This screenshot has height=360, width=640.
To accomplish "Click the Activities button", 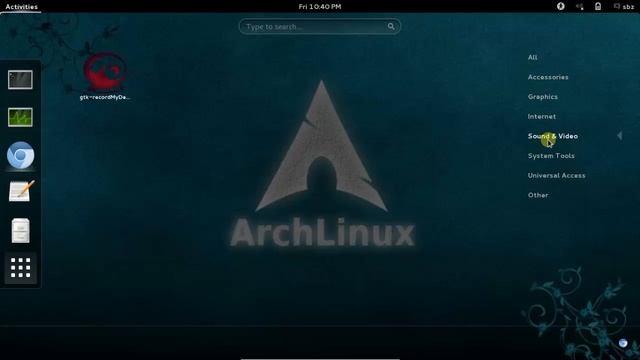I will coord(22,7).
